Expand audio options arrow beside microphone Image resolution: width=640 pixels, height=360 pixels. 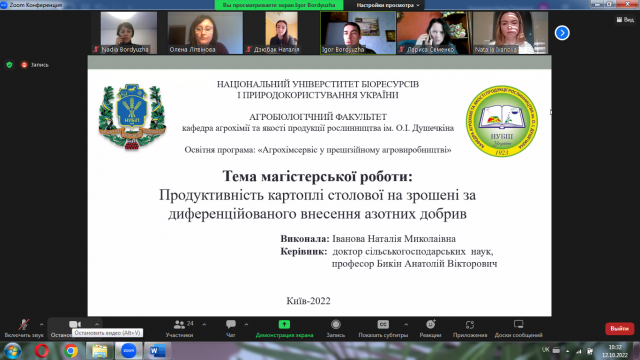coord(42,325)
